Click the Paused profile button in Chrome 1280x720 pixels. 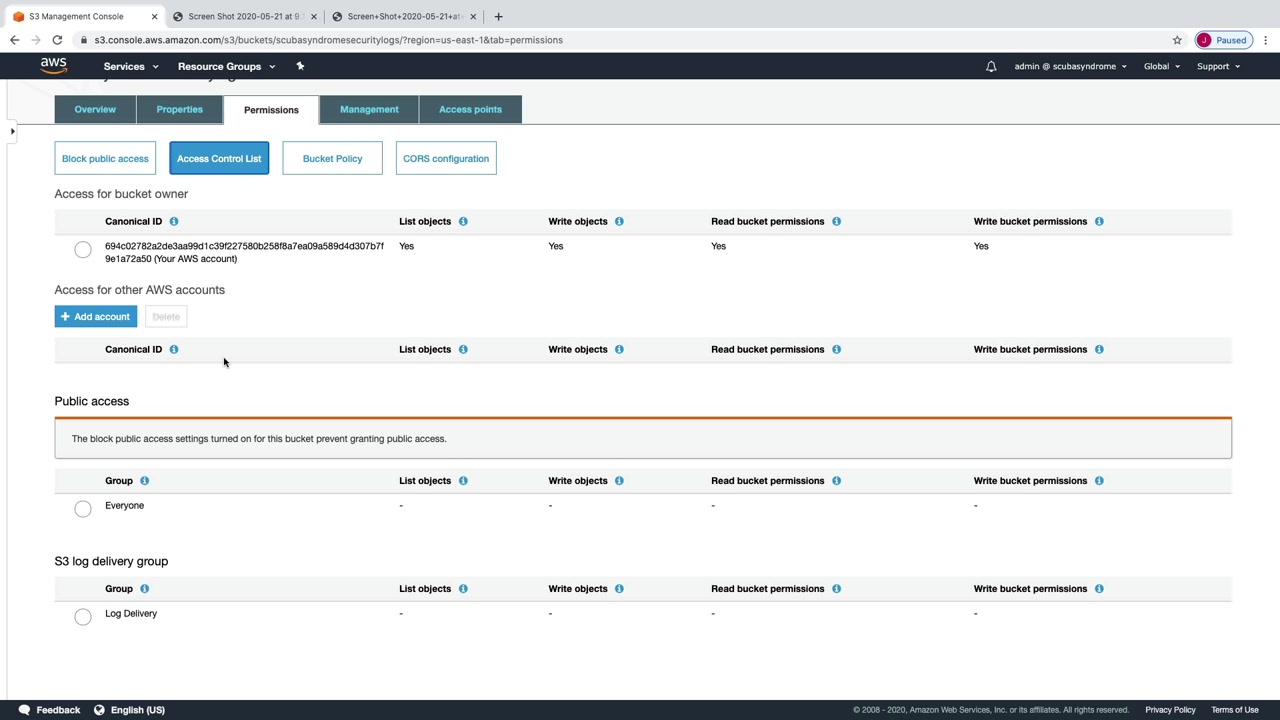coord(1223,40)
